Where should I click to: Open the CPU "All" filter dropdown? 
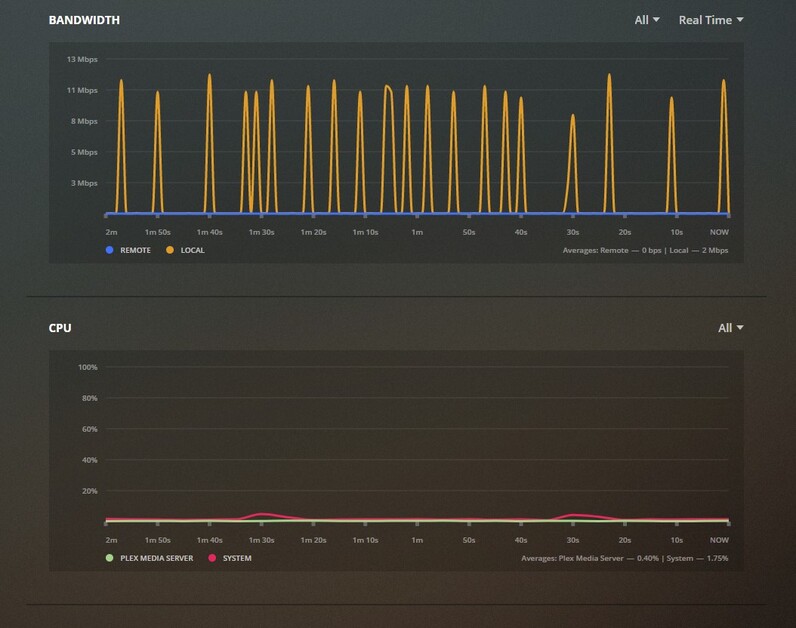tap(731, 328)
